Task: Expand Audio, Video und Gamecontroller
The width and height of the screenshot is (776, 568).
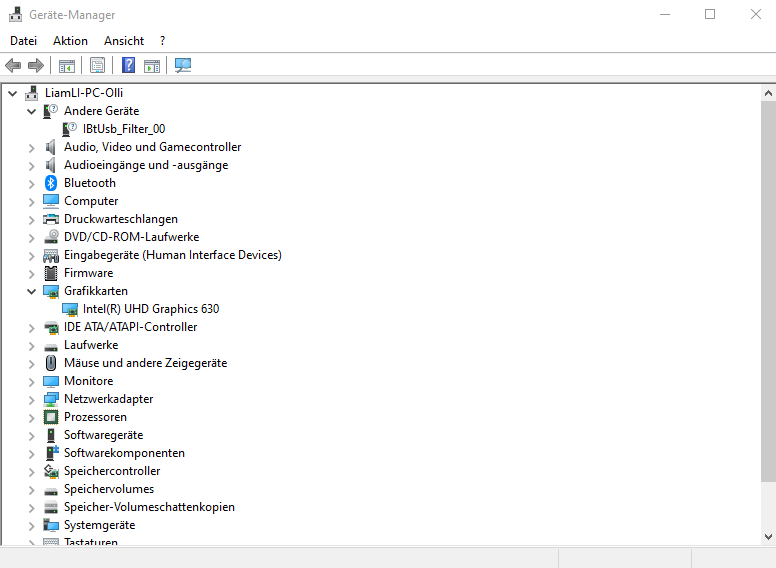Action: click(32, 147)
